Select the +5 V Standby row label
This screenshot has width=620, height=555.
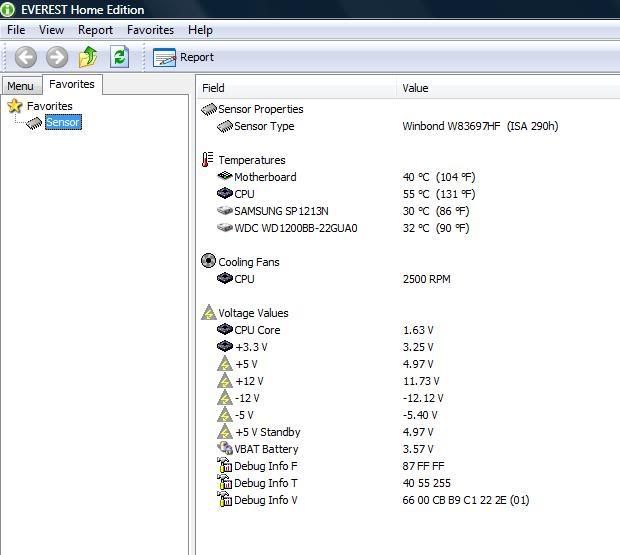(x=268, y=432)
